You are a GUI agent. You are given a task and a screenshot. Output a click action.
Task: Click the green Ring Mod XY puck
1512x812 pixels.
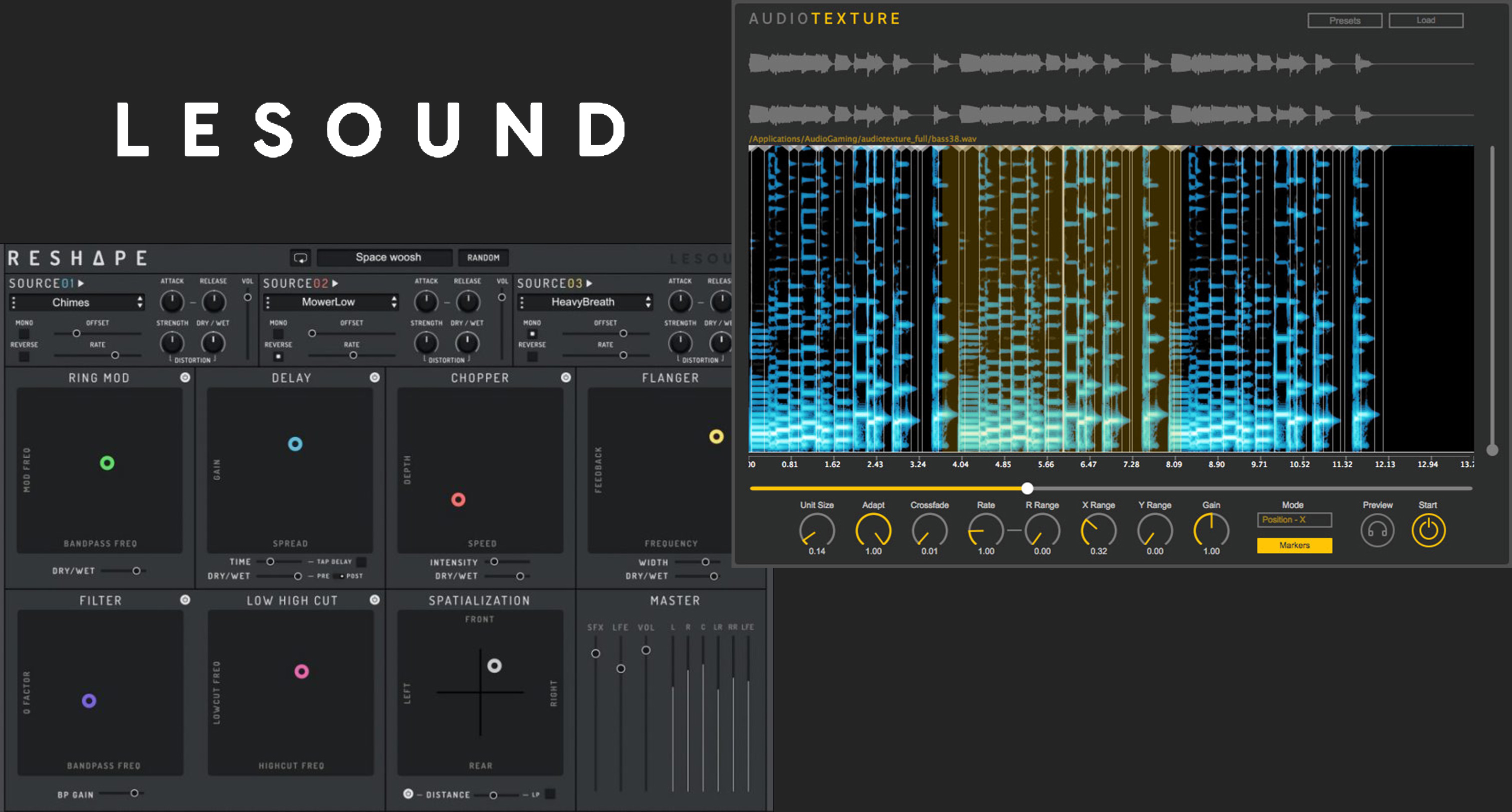[x=107, y=463]
